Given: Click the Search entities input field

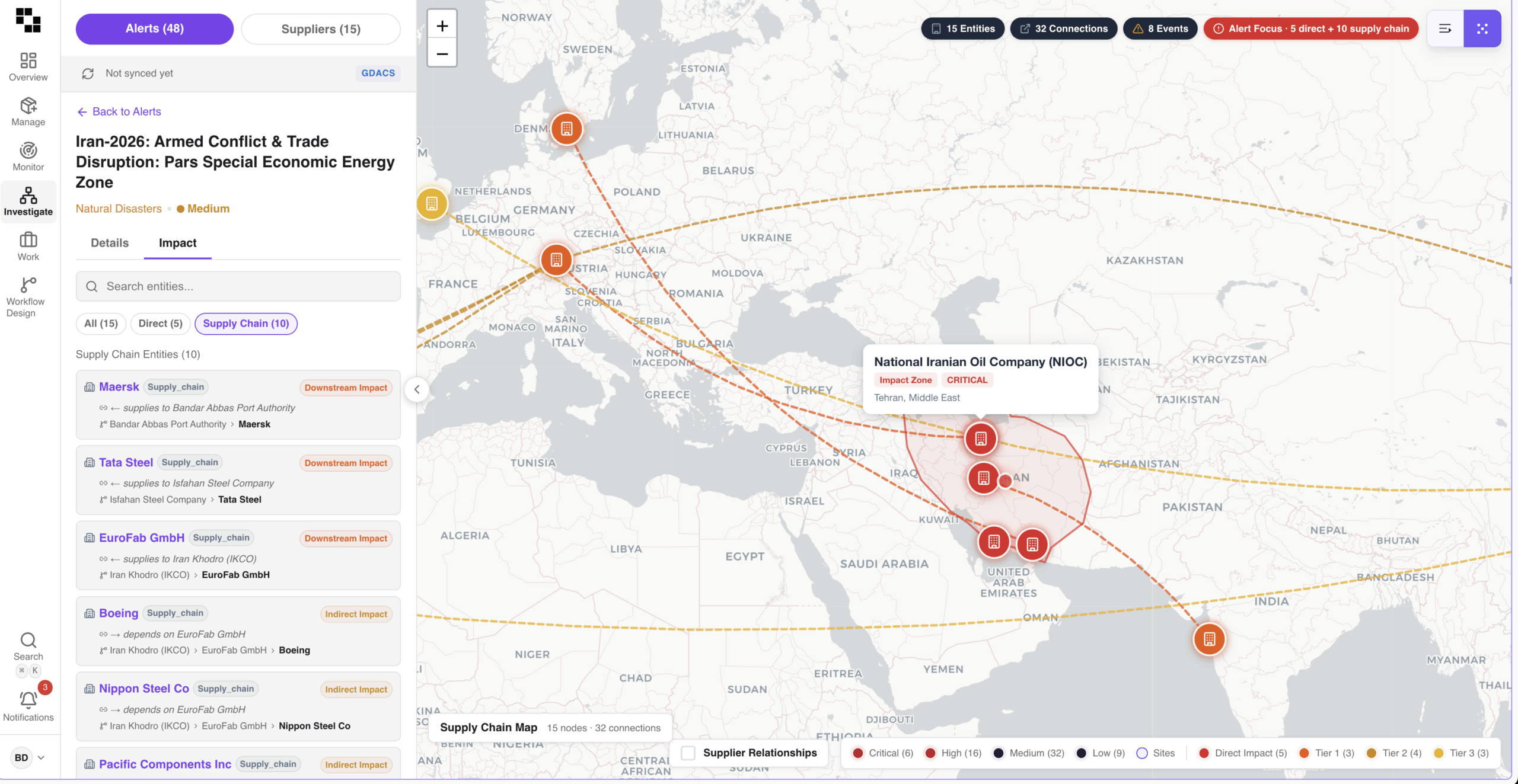Looking at the screenshot, I should pos(238,286).
